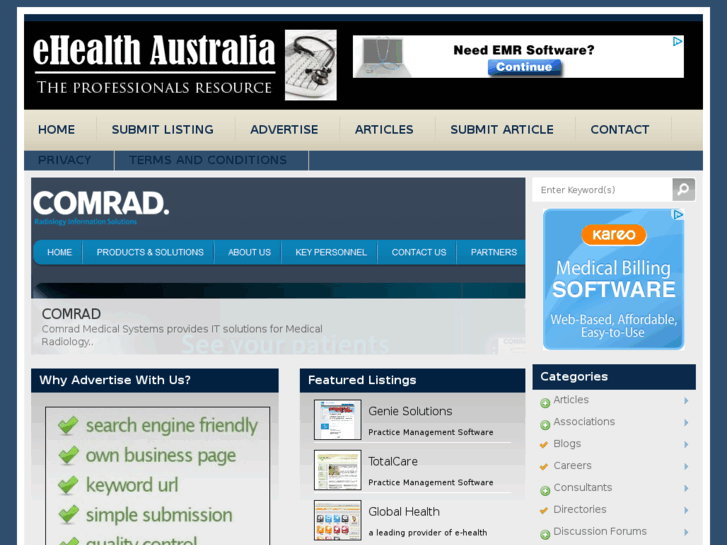The image size is (727, 545).
Task: Focus the Enter Keyword(s) search field
Action: point(602,190)
